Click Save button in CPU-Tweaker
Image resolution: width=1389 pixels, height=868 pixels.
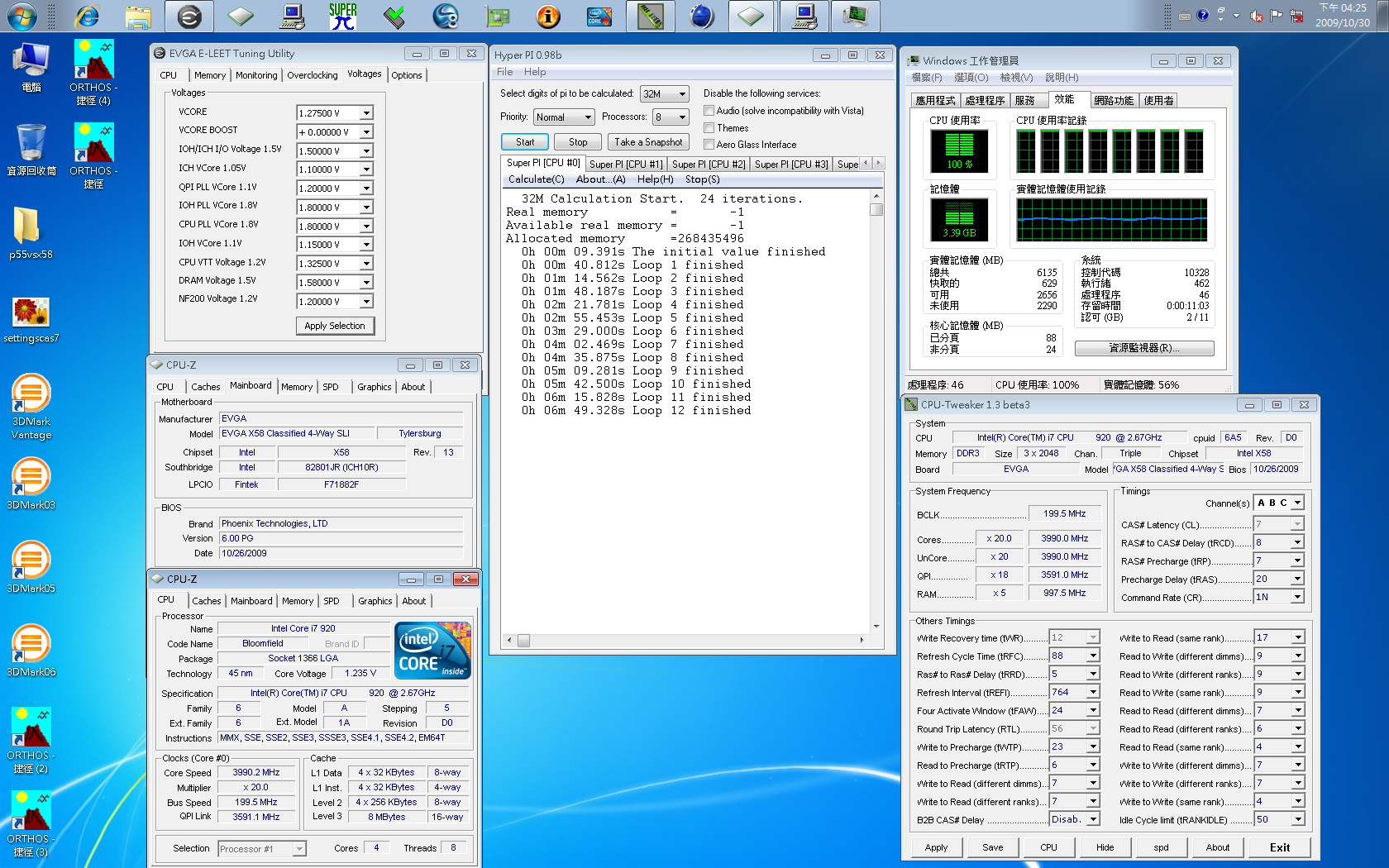[x=992, y=847]
